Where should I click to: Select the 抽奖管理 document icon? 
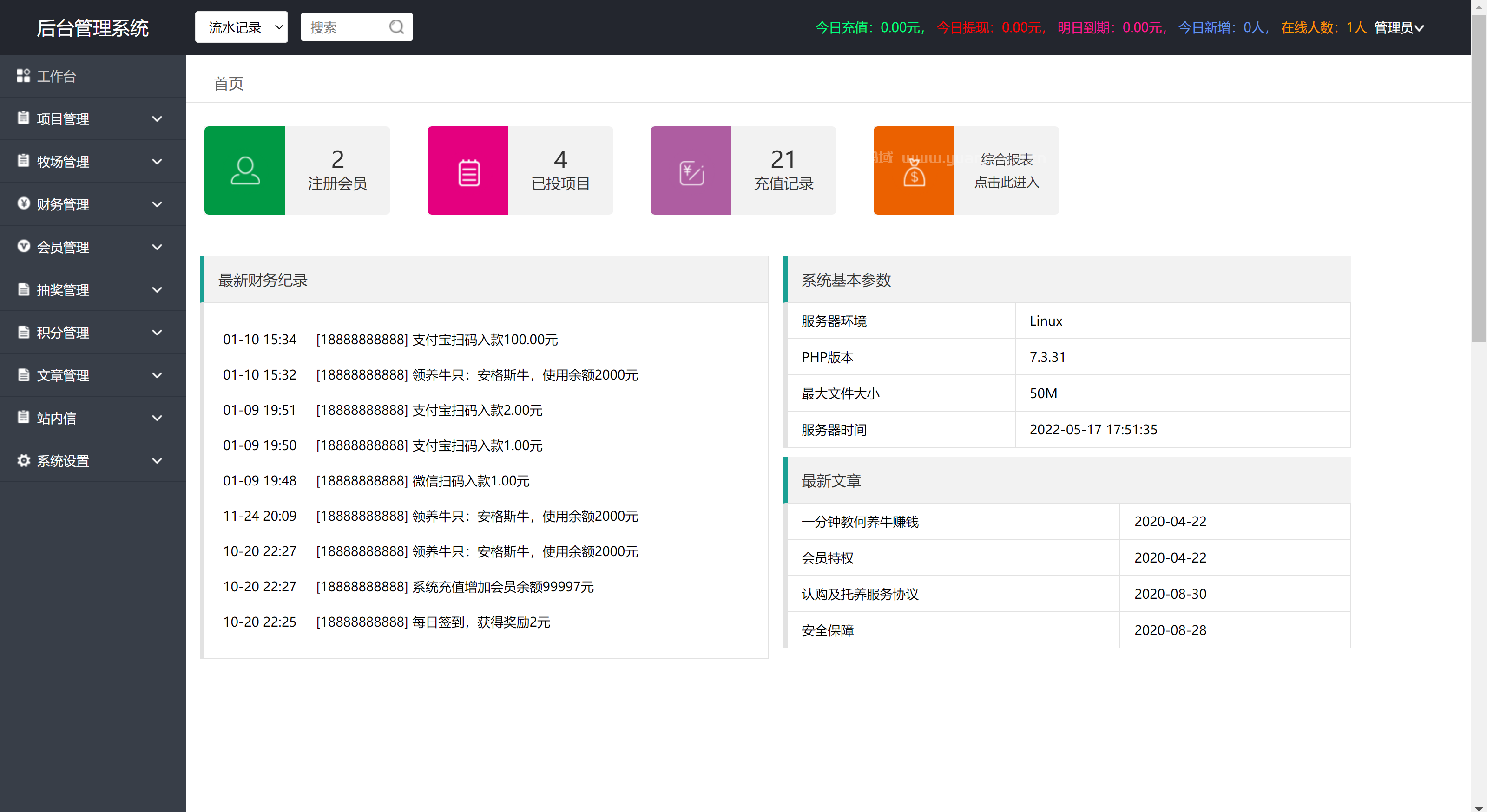click(x=24, y=289)
